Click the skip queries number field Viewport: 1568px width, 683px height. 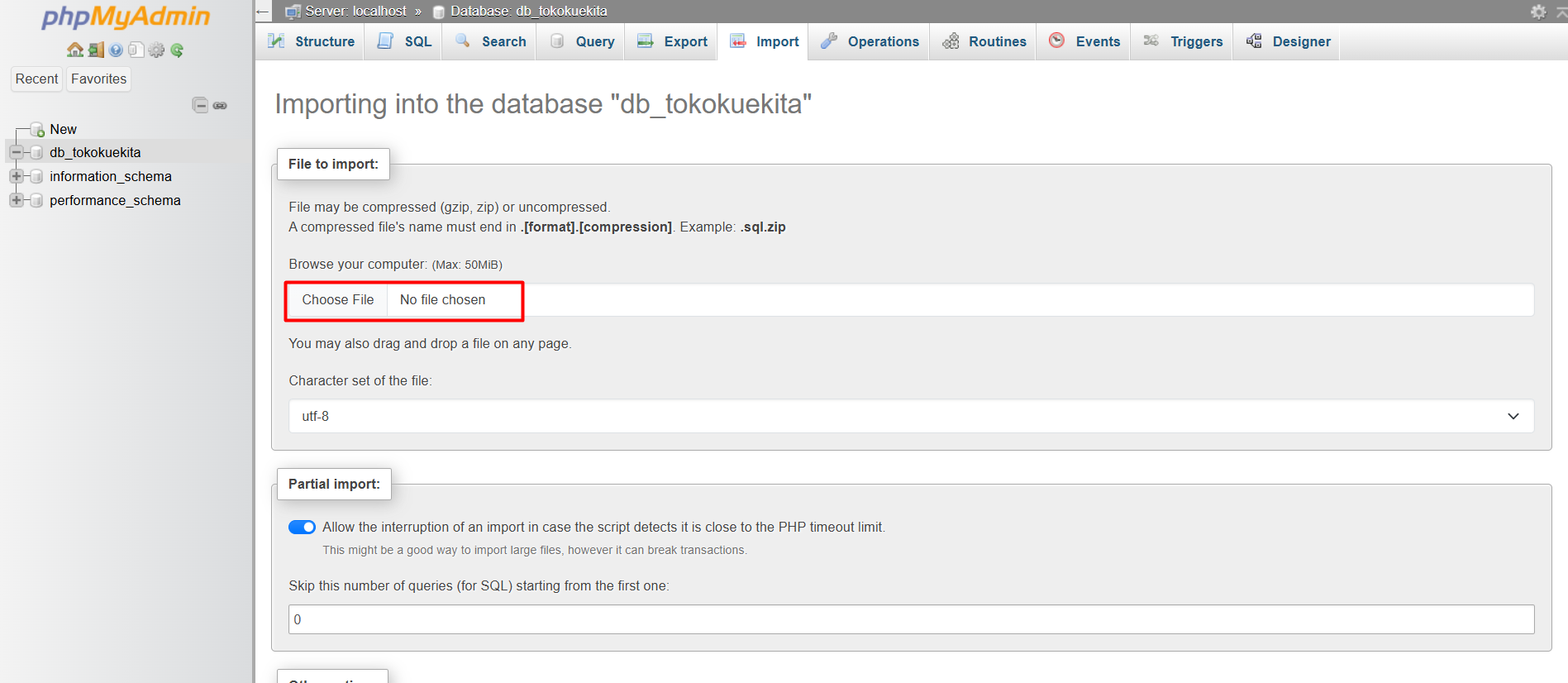[911, 619]
